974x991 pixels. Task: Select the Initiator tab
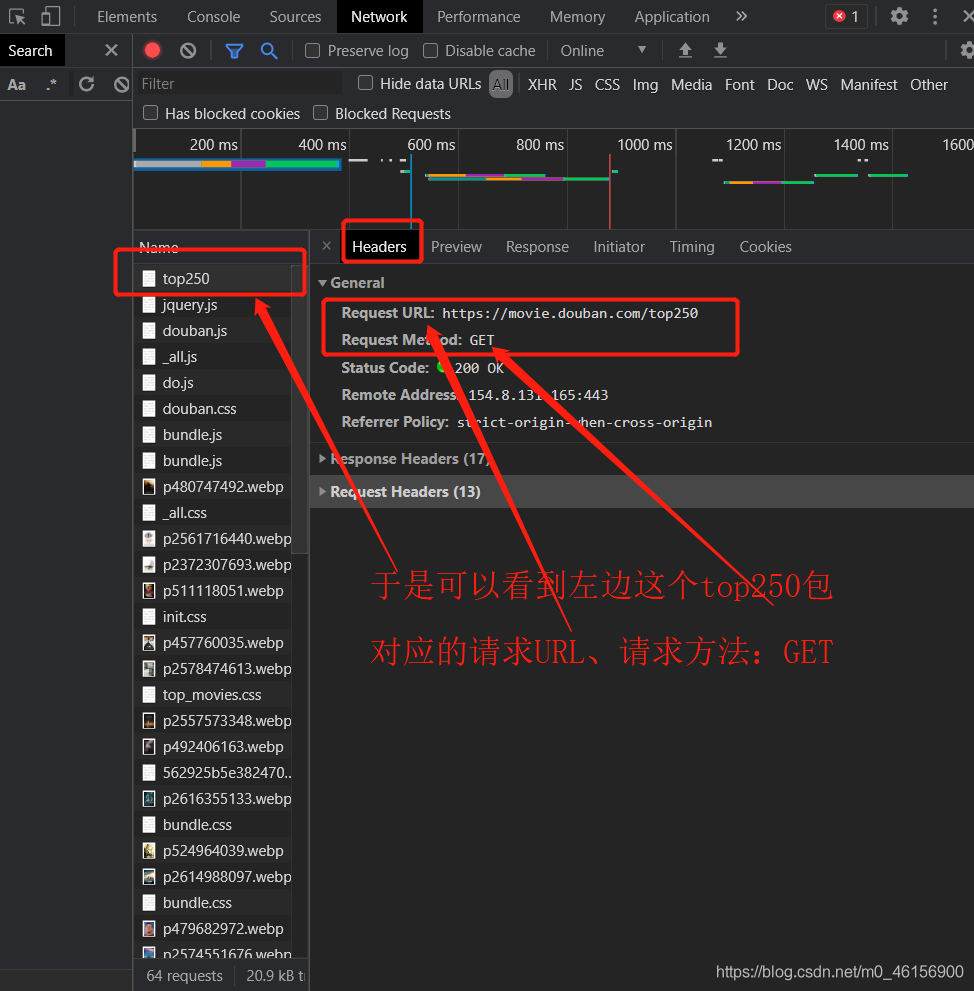pos(619,246)
